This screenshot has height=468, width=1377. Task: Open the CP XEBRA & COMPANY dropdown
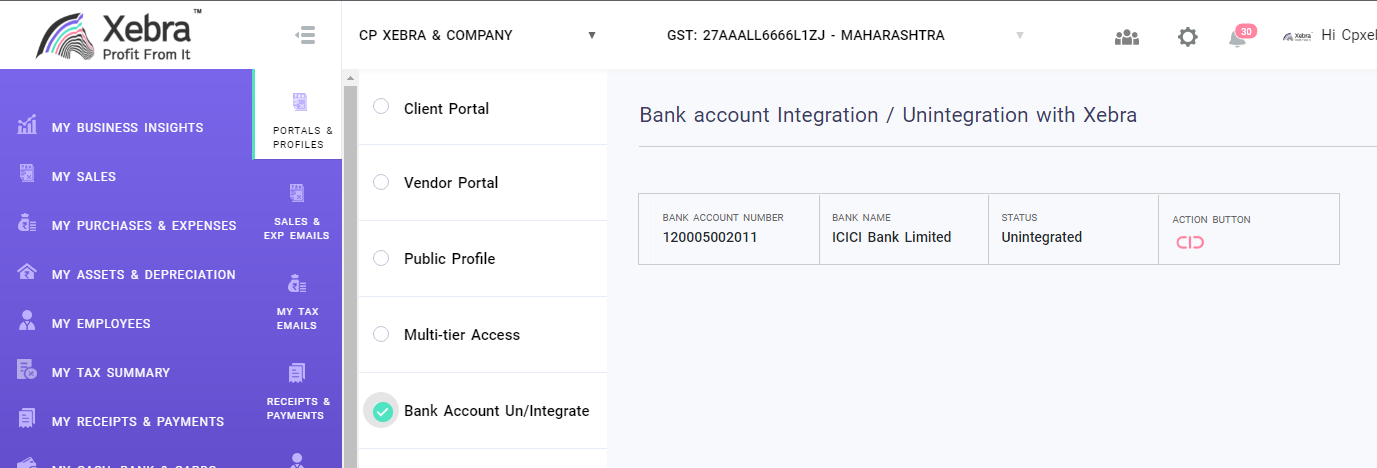[477, 35]
